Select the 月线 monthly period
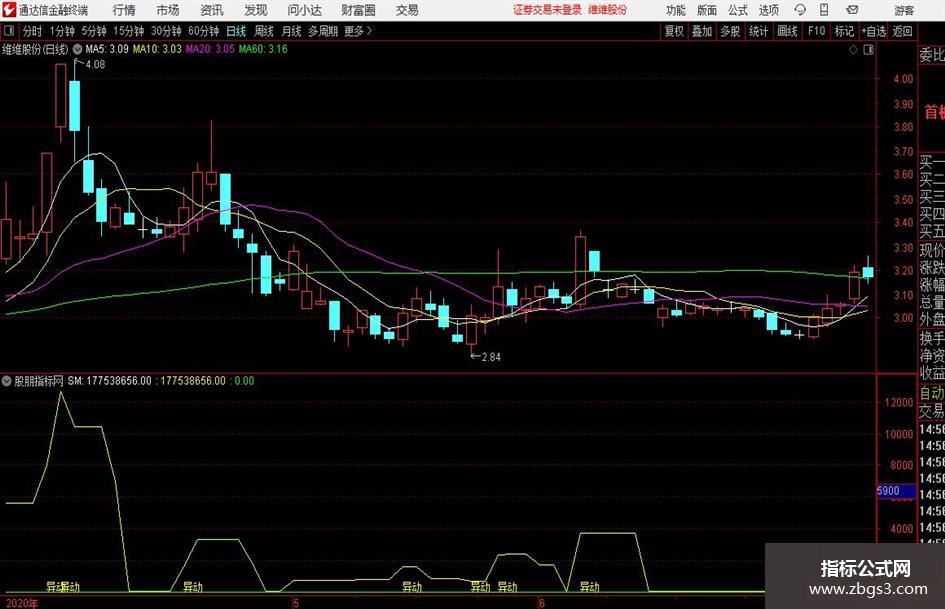 pyautogui.click(x=292, y=31)
